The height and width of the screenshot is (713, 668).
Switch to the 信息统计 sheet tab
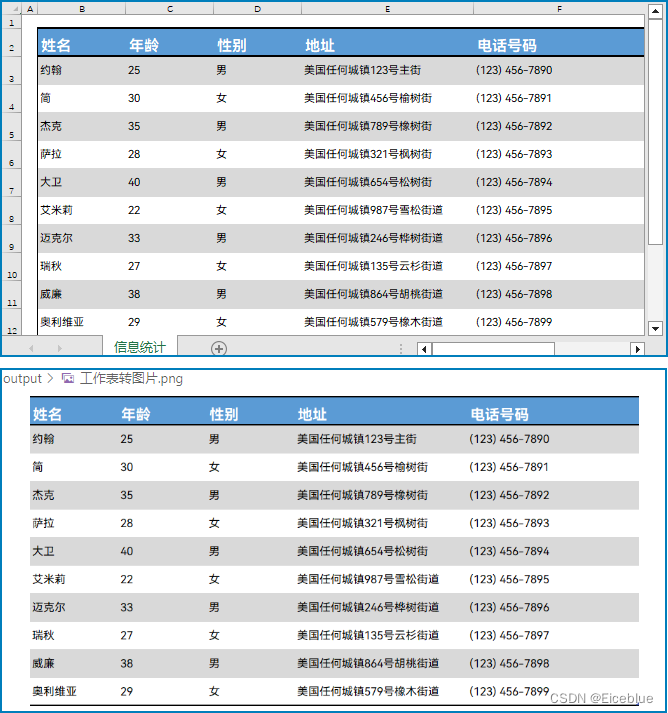point(140,347)
